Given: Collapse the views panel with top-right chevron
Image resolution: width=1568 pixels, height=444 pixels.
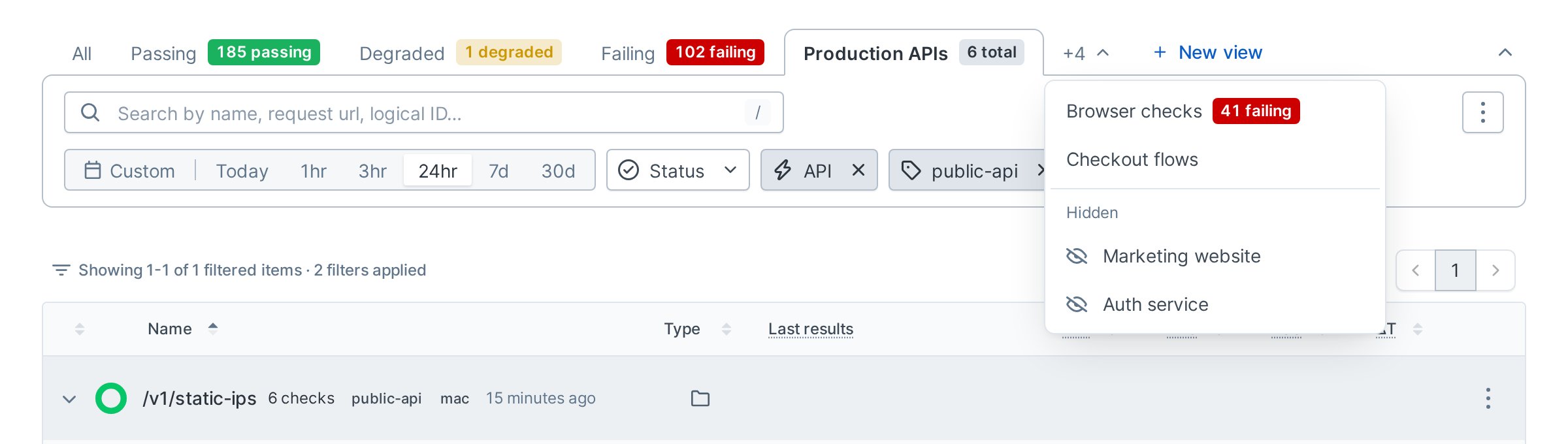Looking at the screenshot, I should point(1505,52).
